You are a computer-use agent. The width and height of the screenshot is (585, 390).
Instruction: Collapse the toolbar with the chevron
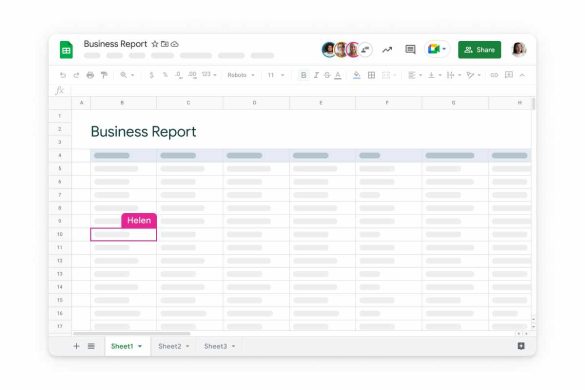point(522,75)
